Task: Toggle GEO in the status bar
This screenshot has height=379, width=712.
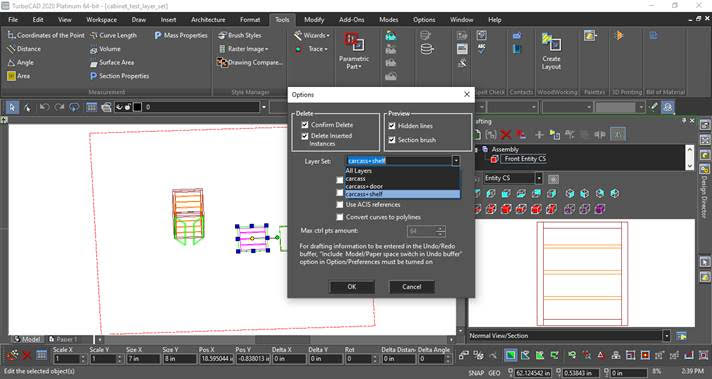Action: (x=494, y=373)
